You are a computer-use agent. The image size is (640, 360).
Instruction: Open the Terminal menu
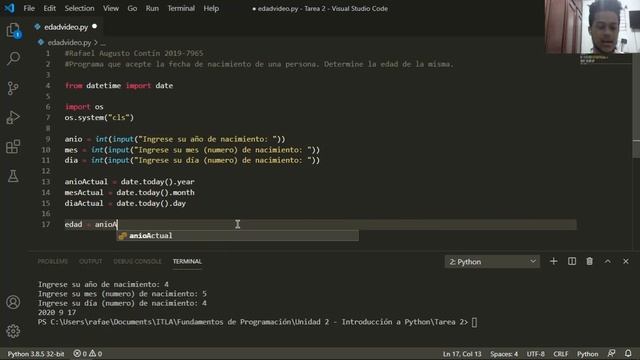(x=181, y=8)
